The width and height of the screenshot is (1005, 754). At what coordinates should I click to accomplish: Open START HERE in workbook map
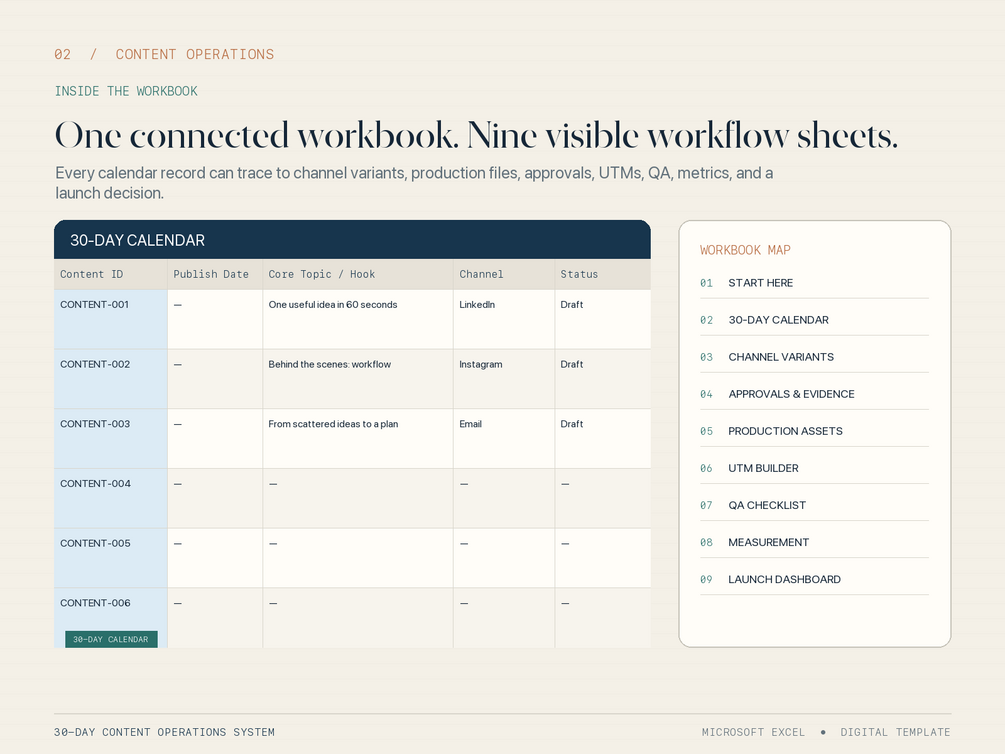coord(814,283)
